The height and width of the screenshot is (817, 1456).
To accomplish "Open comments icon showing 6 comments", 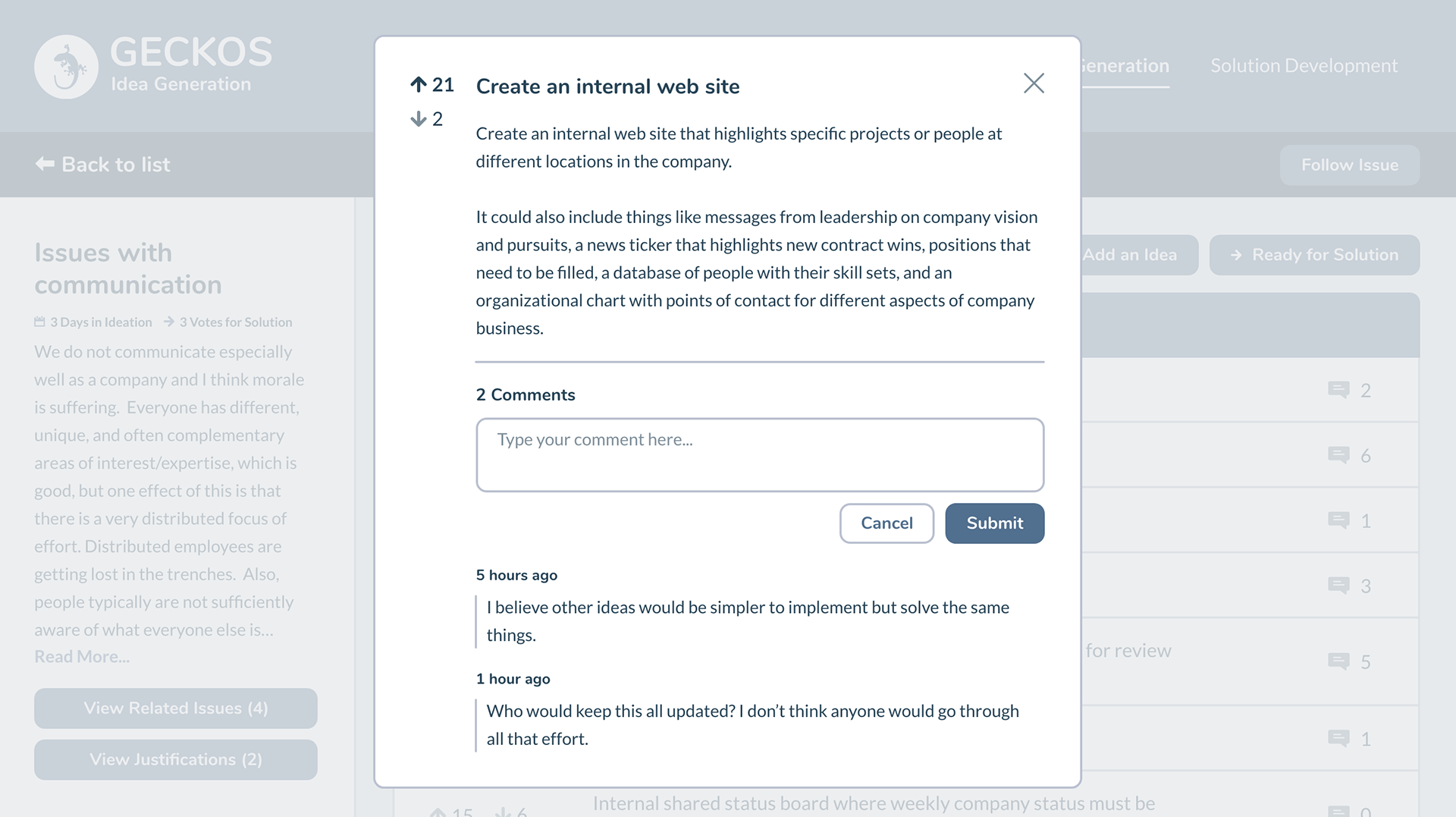I will [x=1338, y=455].
